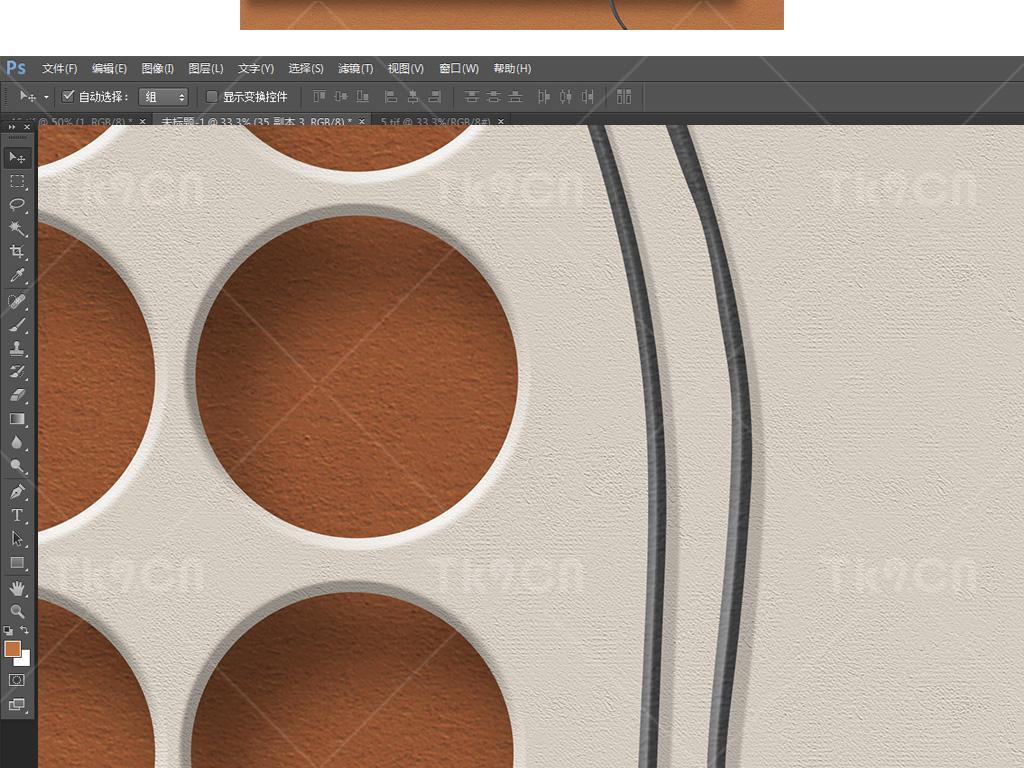This screenshot has height=768, width=1024.
Task: Click the Photoshop Ps logo
Action: [16, 68]
